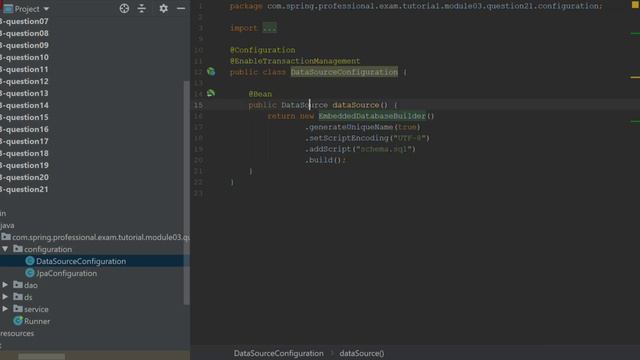Expand the ds folder arrow
The height and width of the screenshot is (360, 640).
pyautogui.click(x=5, y=297)
